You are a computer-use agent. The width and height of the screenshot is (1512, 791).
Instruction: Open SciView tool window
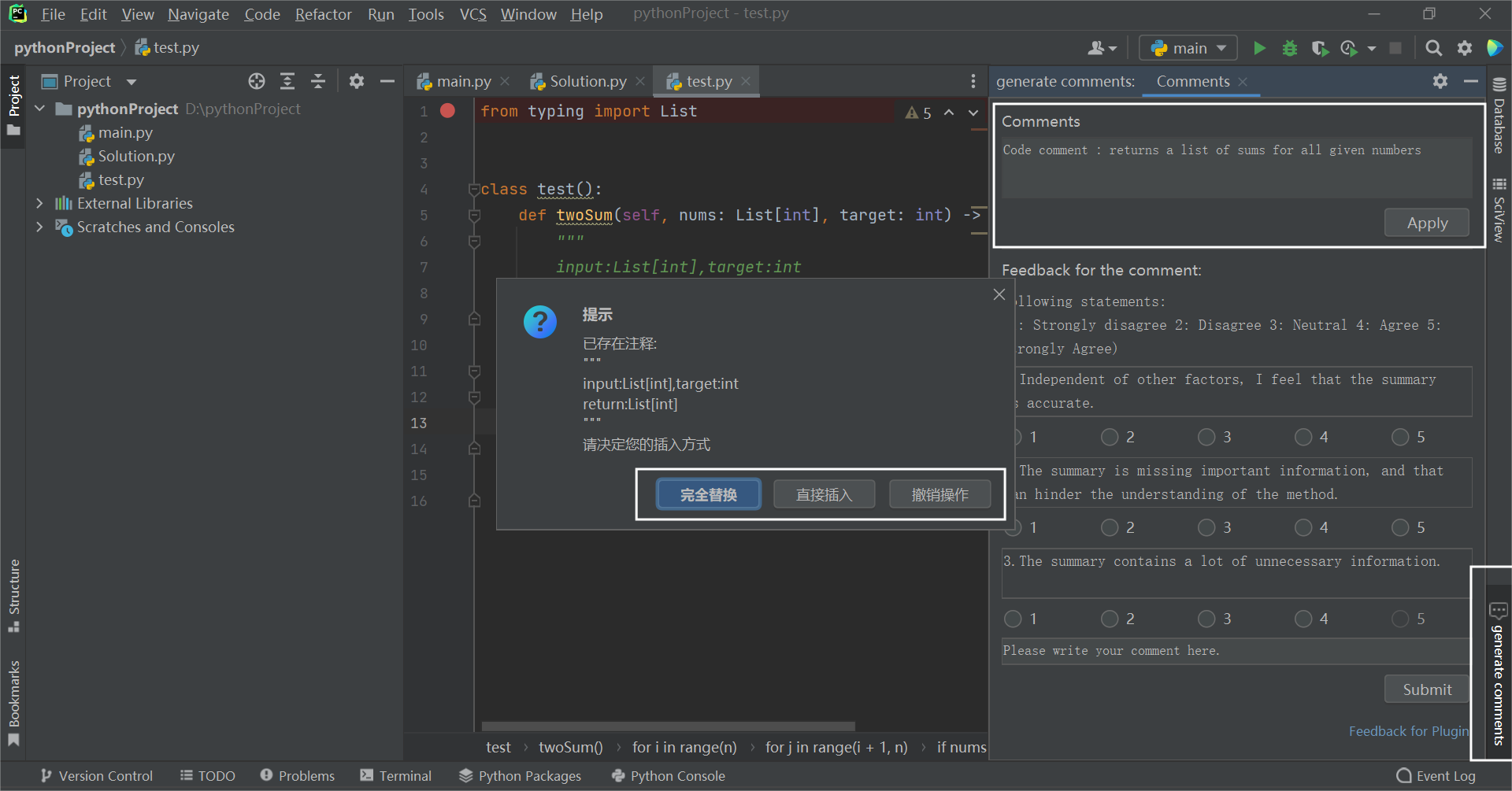pyautogui.click(x=1499, y=210)
